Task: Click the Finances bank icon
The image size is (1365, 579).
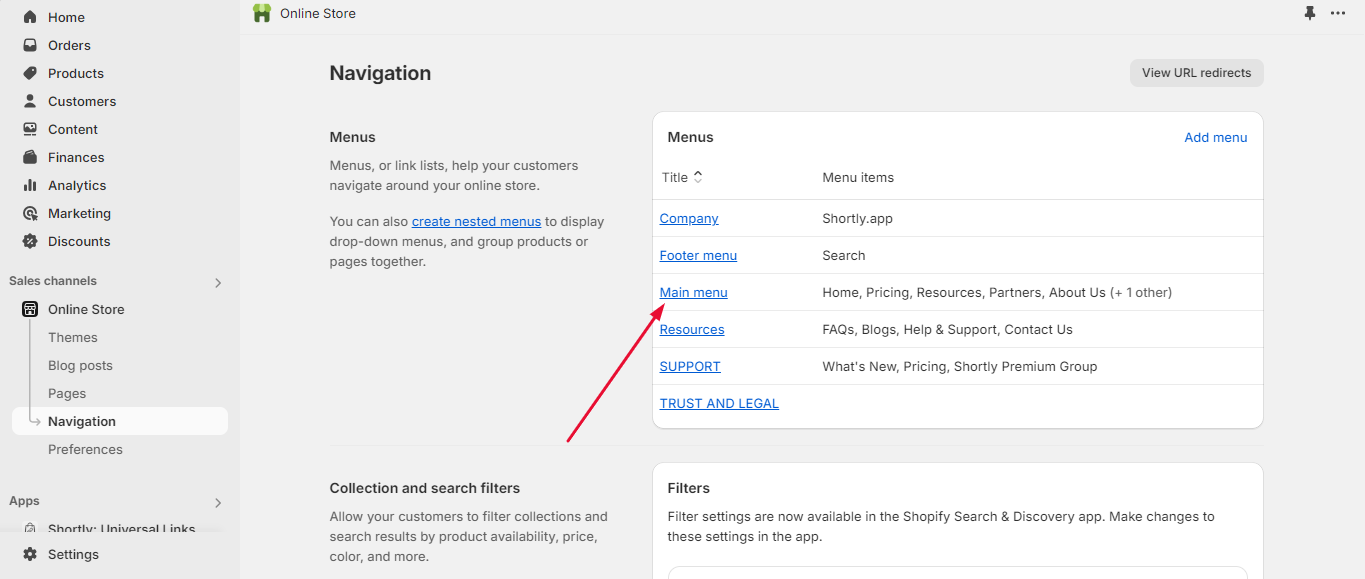Action: (x=30, y=157)
